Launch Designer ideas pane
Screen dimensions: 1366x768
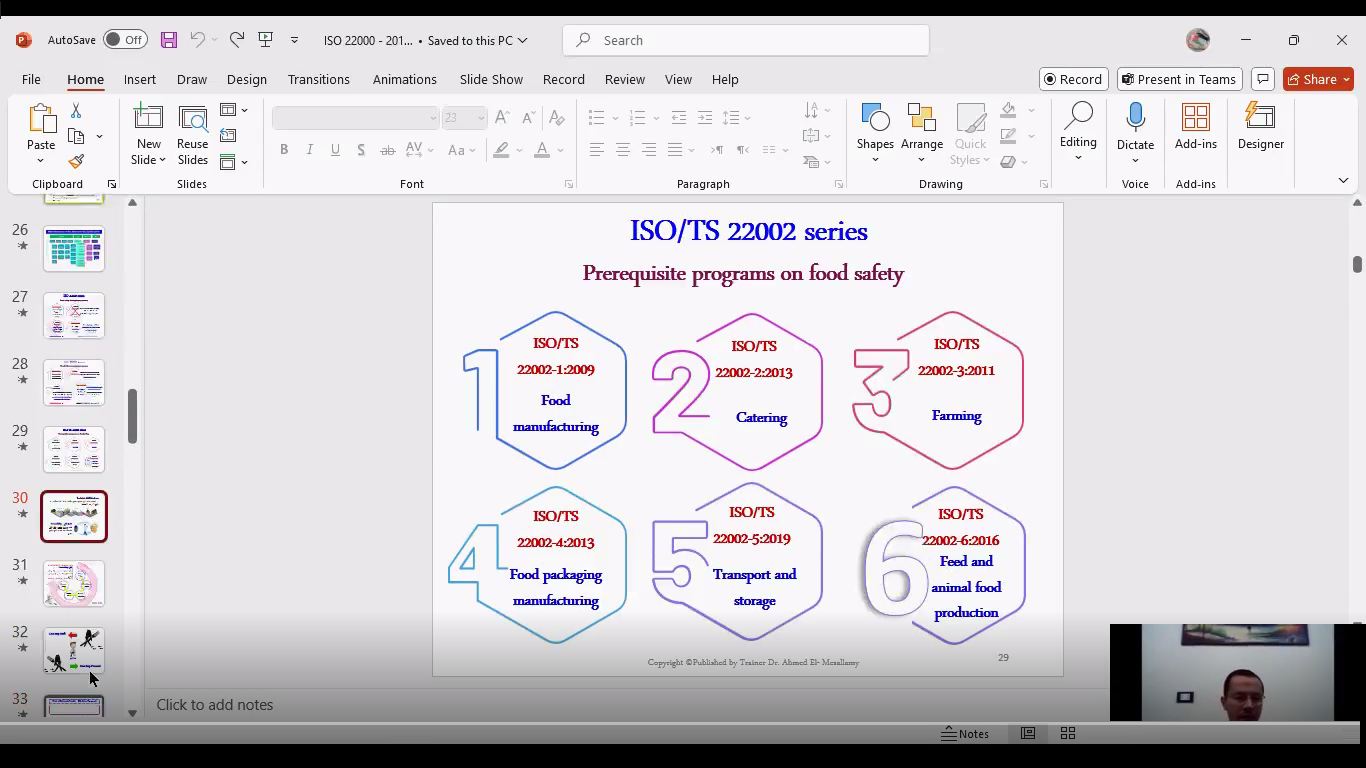pos(1261,127)
